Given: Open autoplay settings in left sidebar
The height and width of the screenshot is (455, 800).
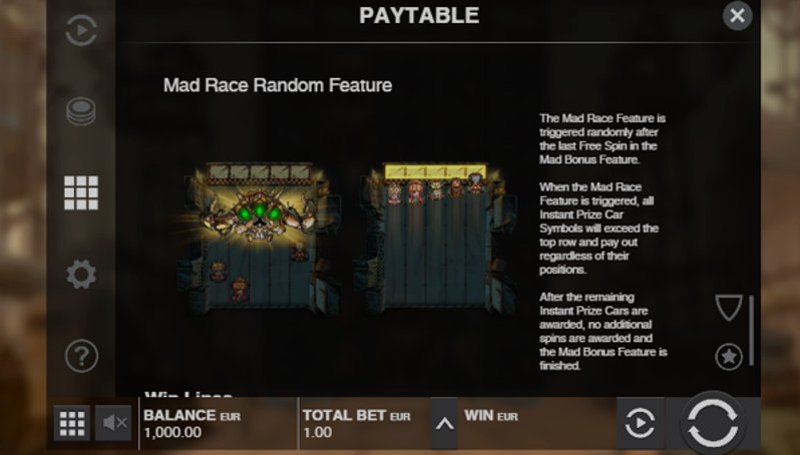Looking at the screenshot, I should pos(81,30).
